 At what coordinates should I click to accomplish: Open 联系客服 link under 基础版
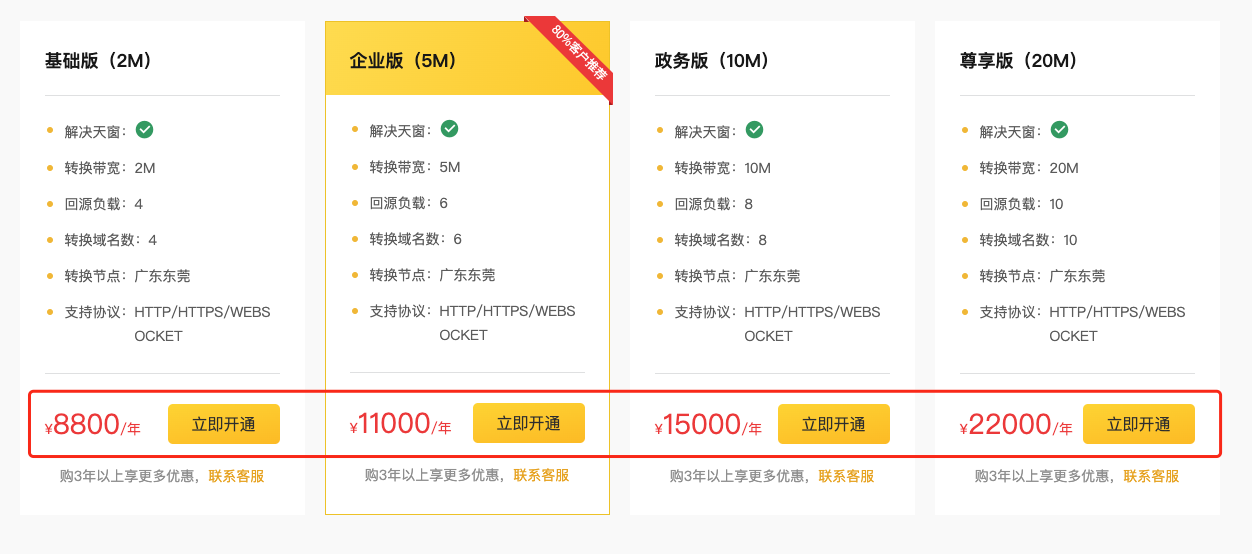236,476
